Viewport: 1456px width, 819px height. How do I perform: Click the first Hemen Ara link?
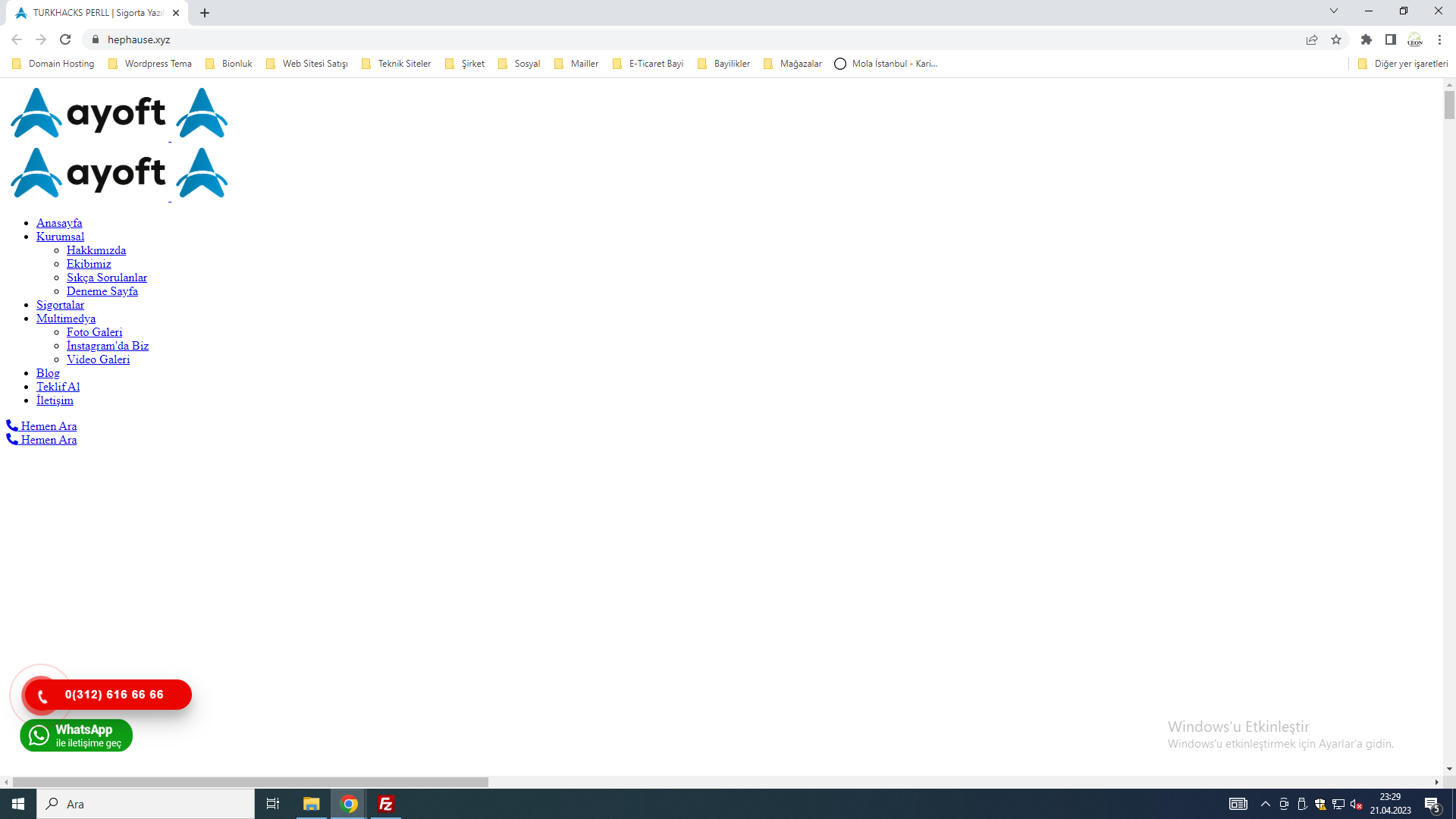[x=42, y=426]
